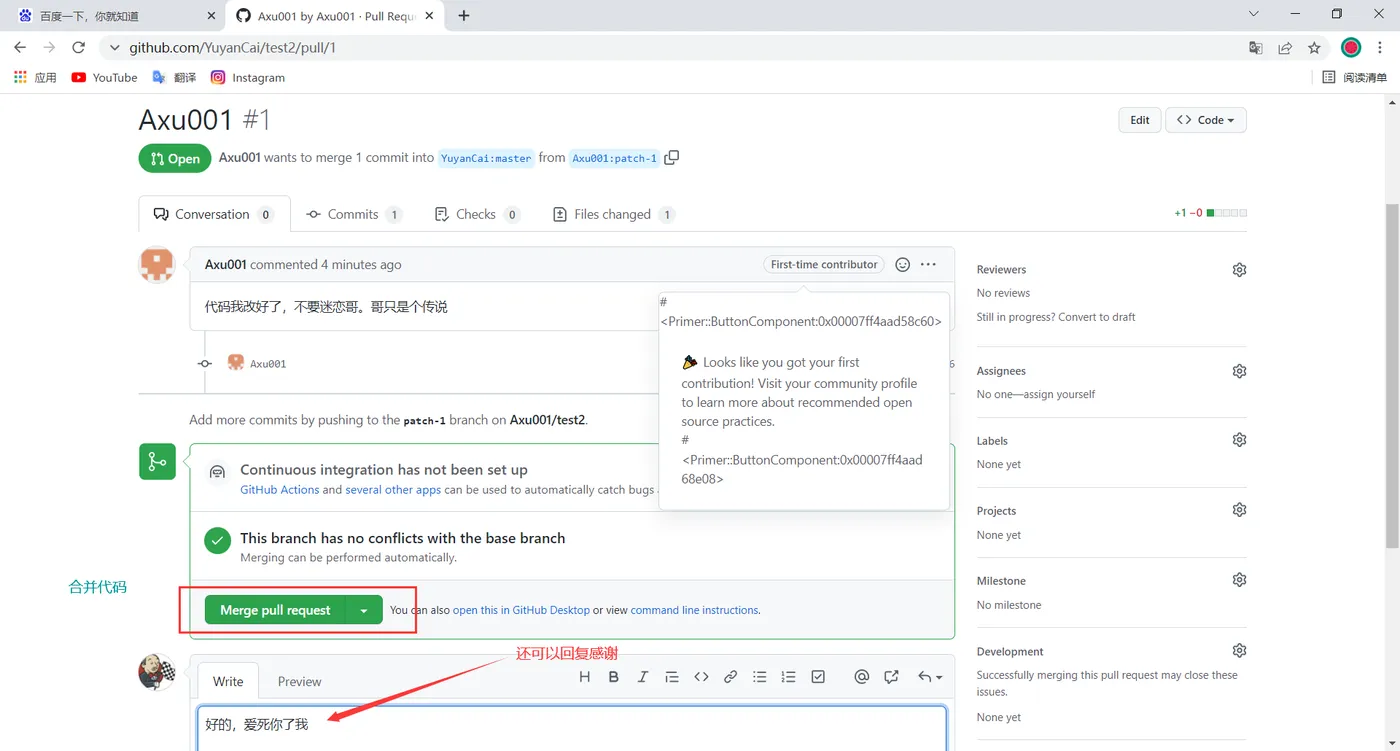Switch to the Conversation tab
The image size is (1400, 751).
click(x=214, y=214)
